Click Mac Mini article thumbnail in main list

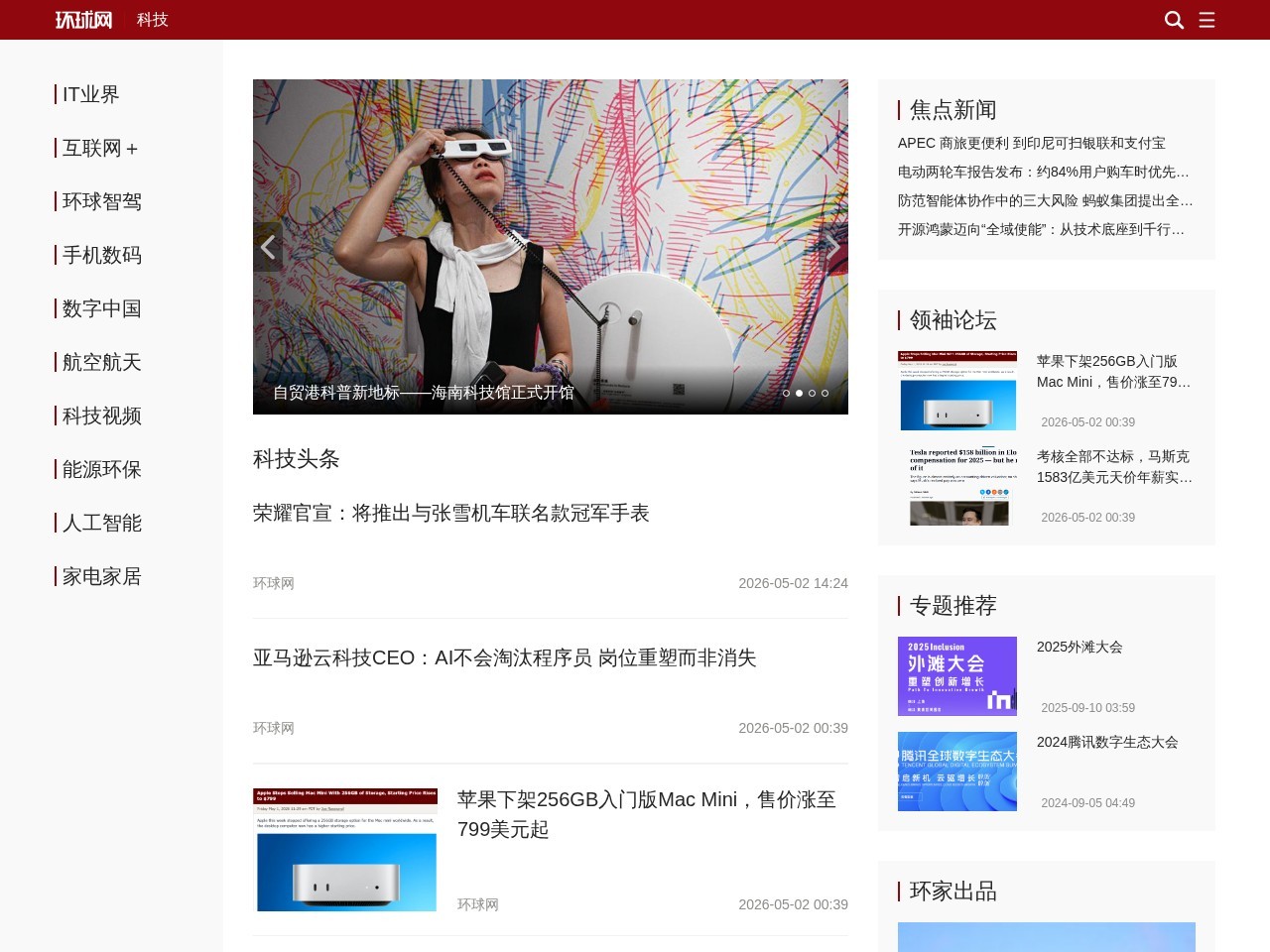(345, 850)
